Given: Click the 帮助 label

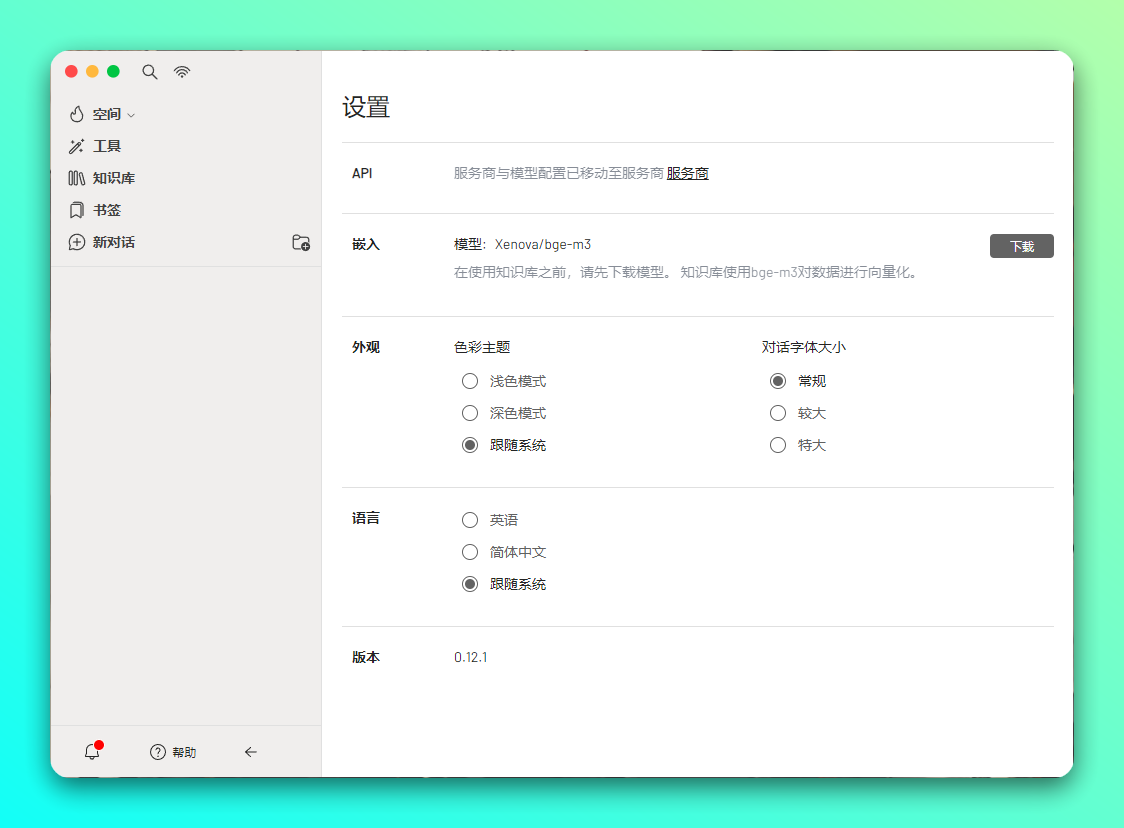Looking at the screenshot, I should (x=184, y=752).
